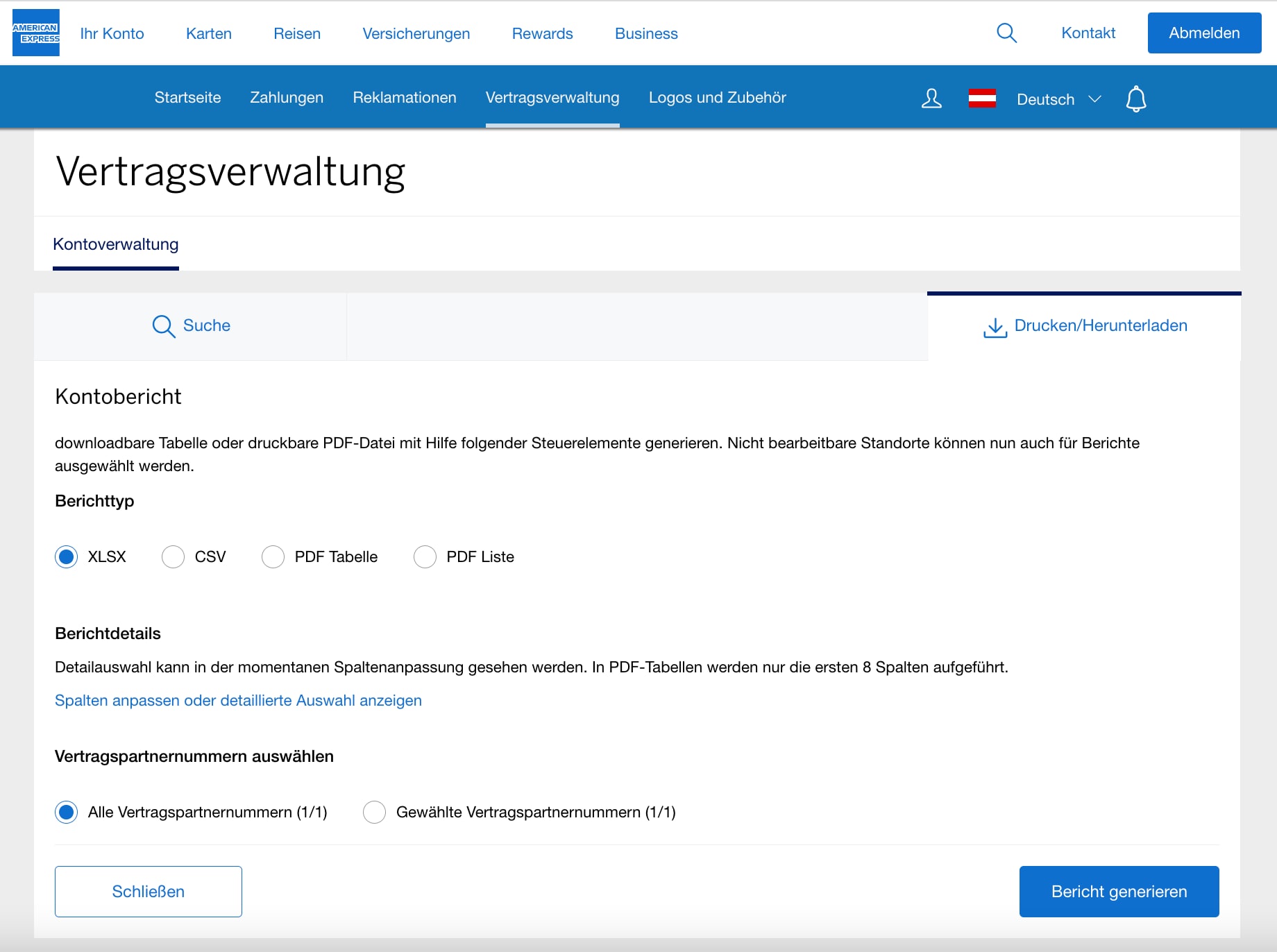Click the American Express logo

(x=35, y=32)
